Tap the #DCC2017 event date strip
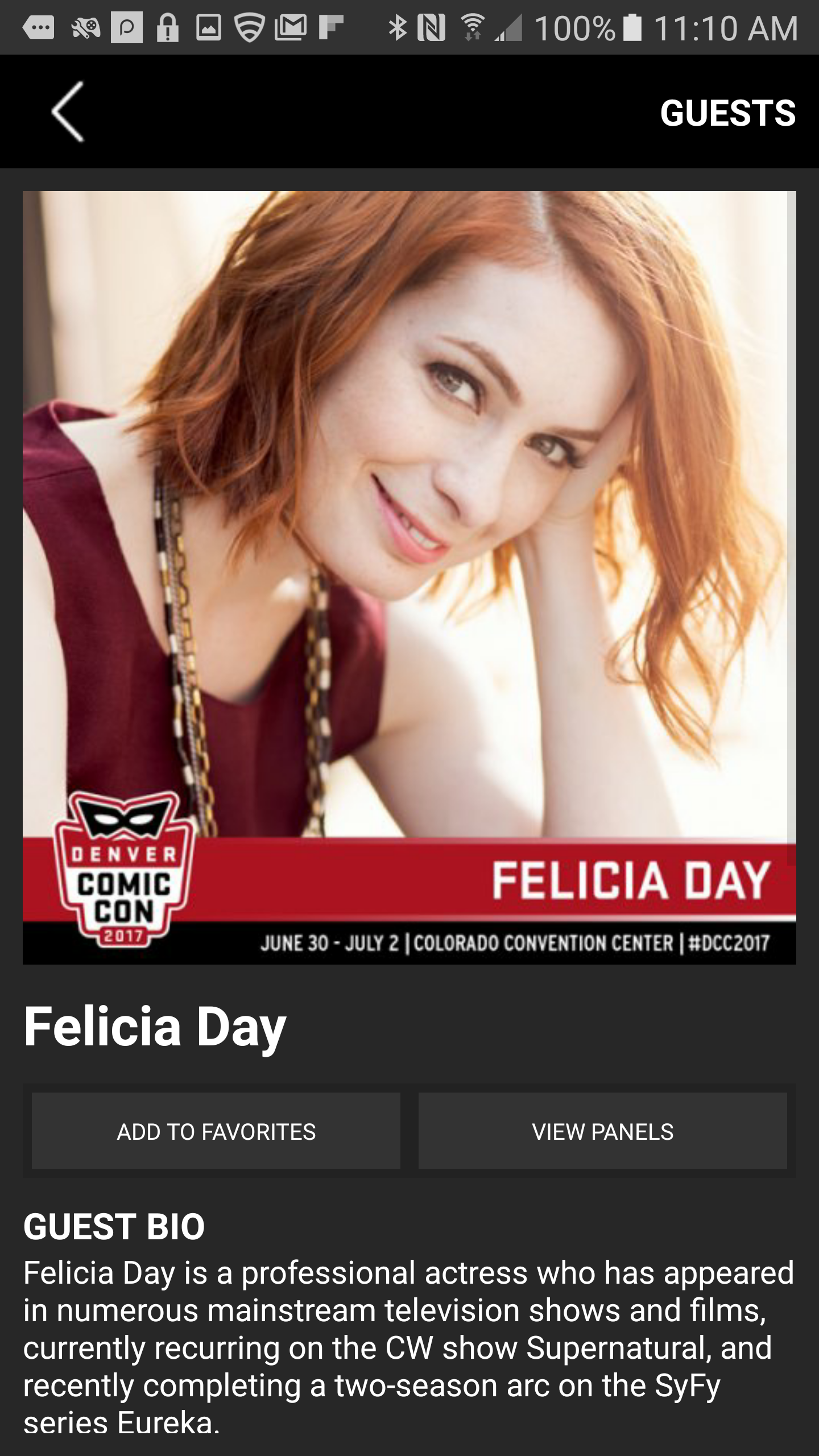 [515, 943]
